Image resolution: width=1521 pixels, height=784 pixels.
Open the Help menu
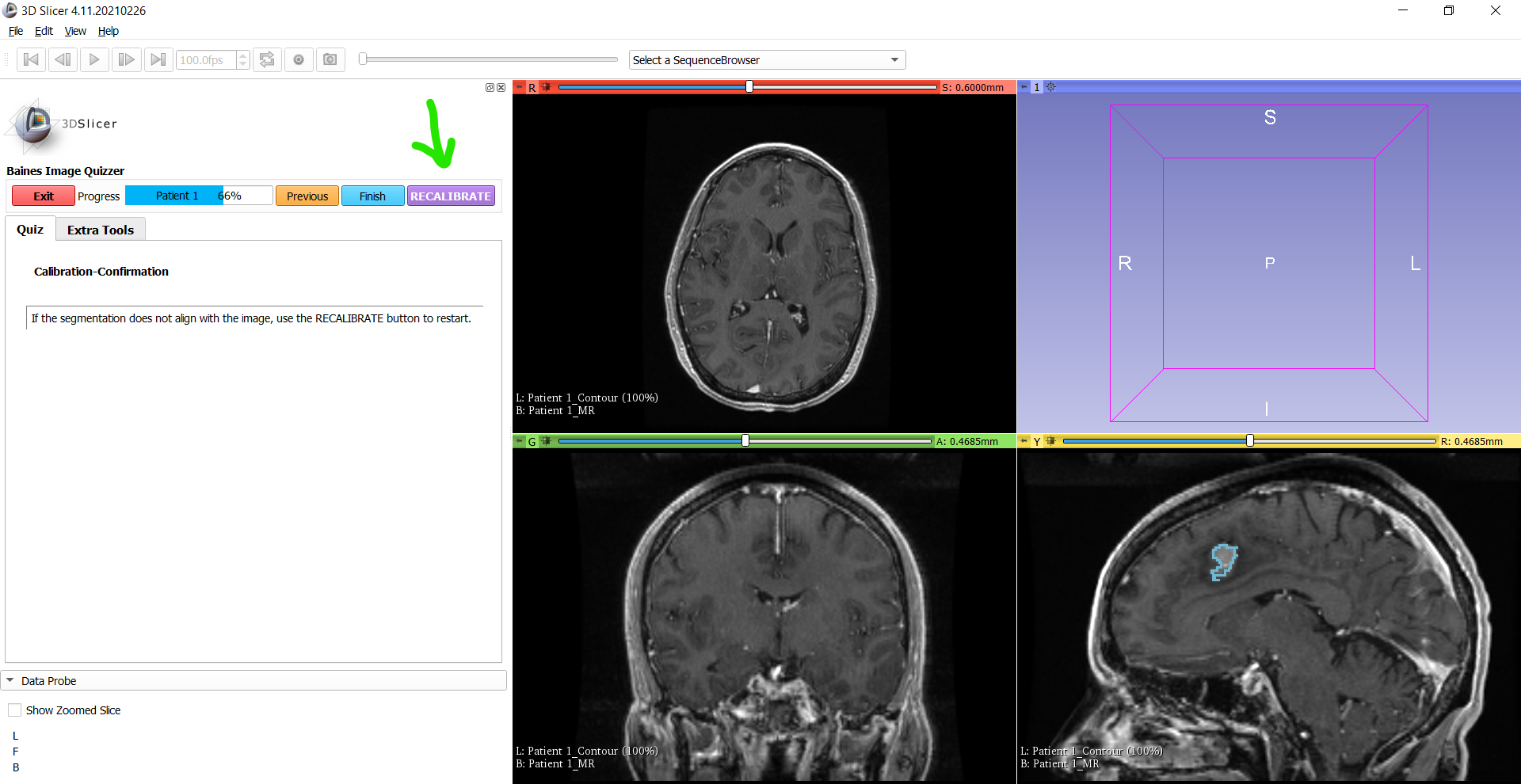[108, 31]
